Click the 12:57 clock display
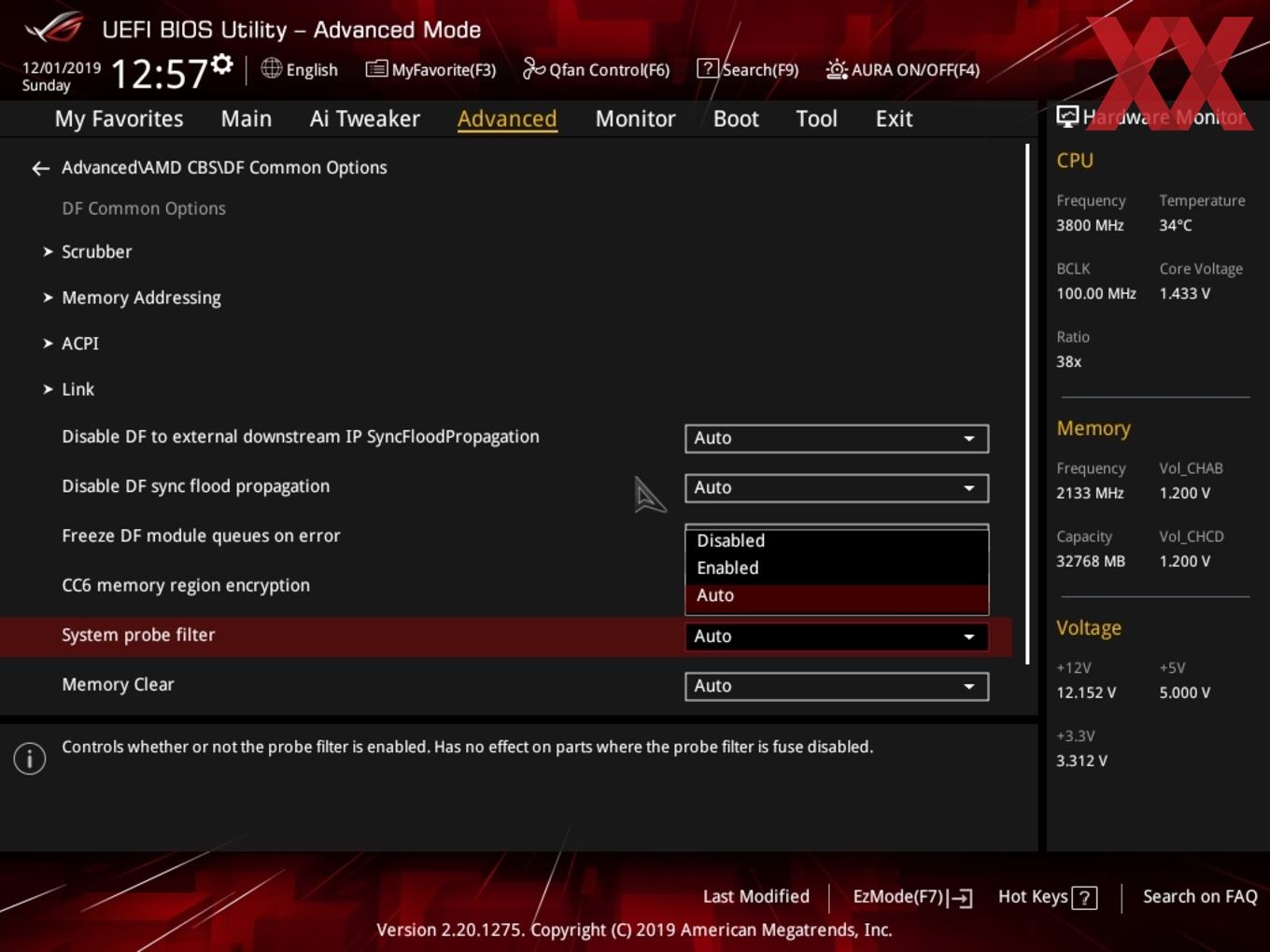This screenshot has width=1270, height=952. pyautogui.click(x=159, y=74)
